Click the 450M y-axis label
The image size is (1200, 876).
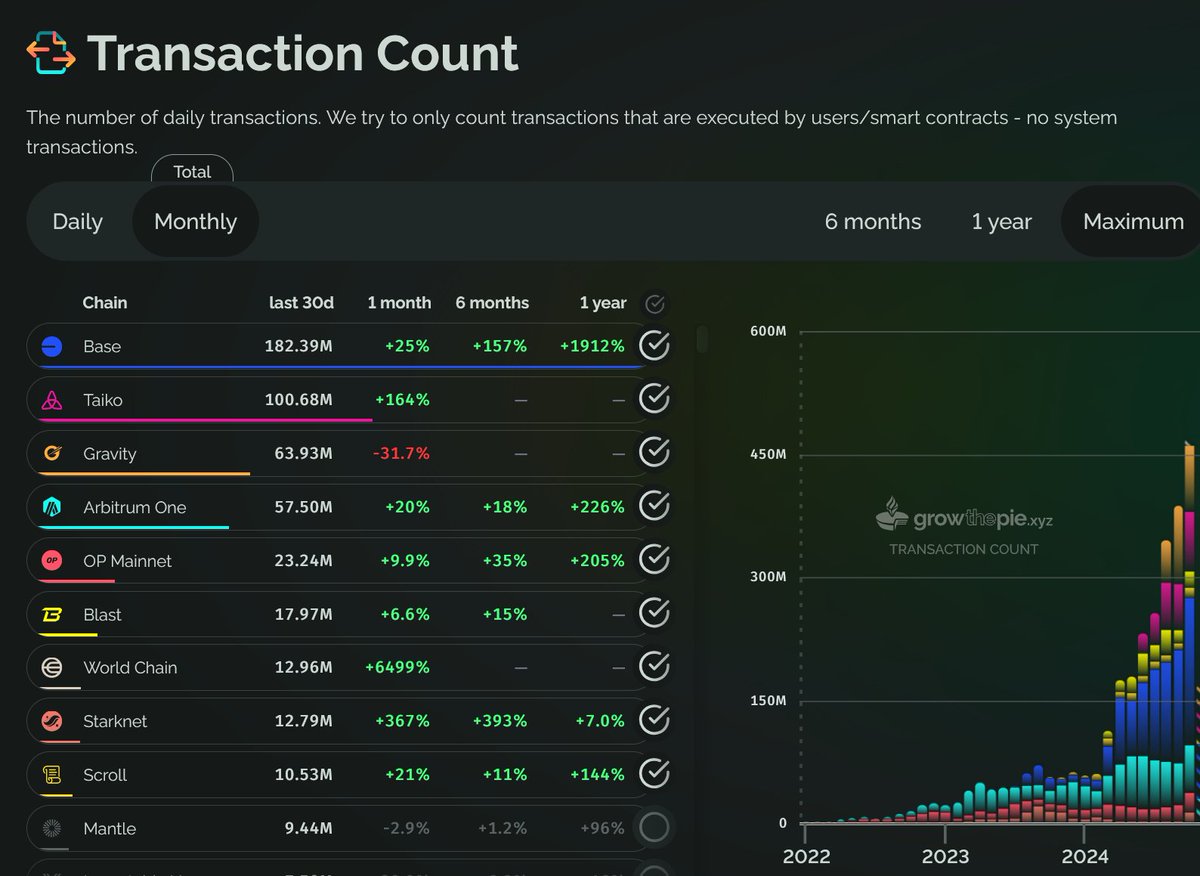(767, 455)
